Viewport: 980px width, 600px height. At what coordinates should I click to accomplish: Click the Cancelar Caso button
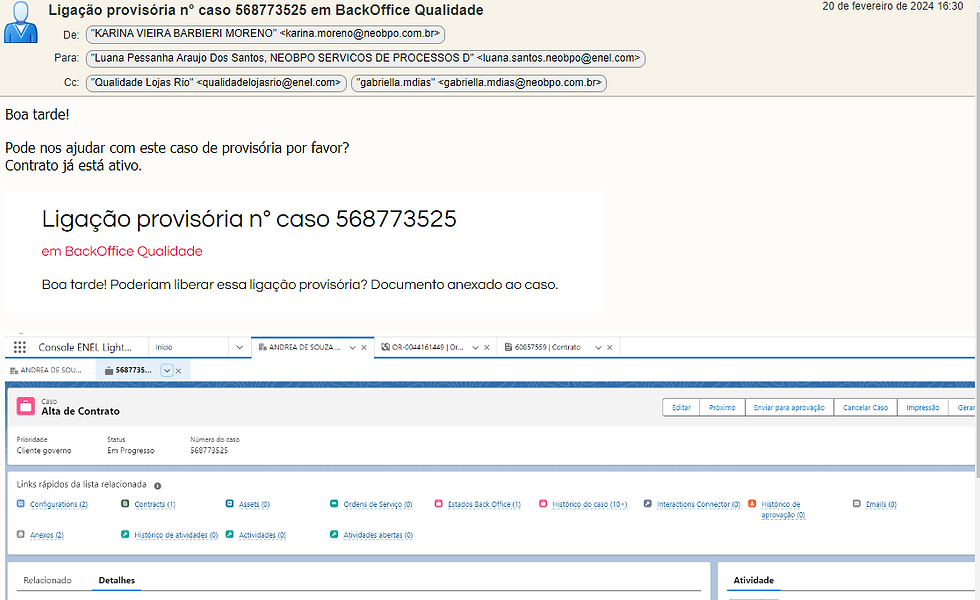[866, 408]
